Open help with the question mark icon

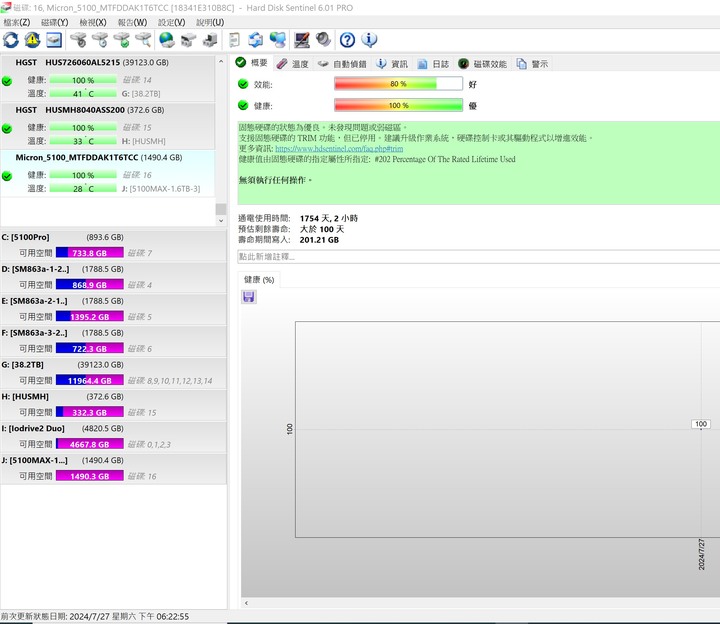tap(347, 40)
